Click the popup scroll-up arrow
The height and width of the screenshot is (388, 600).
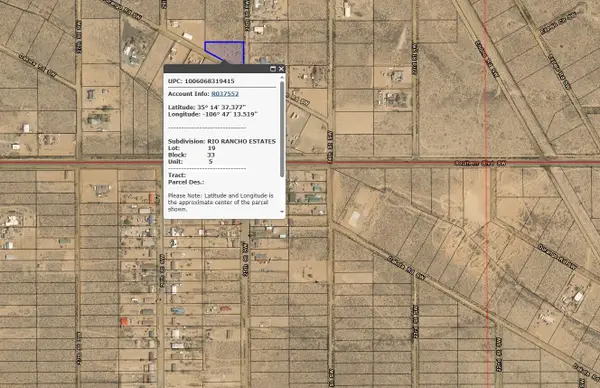coord(282,77)
